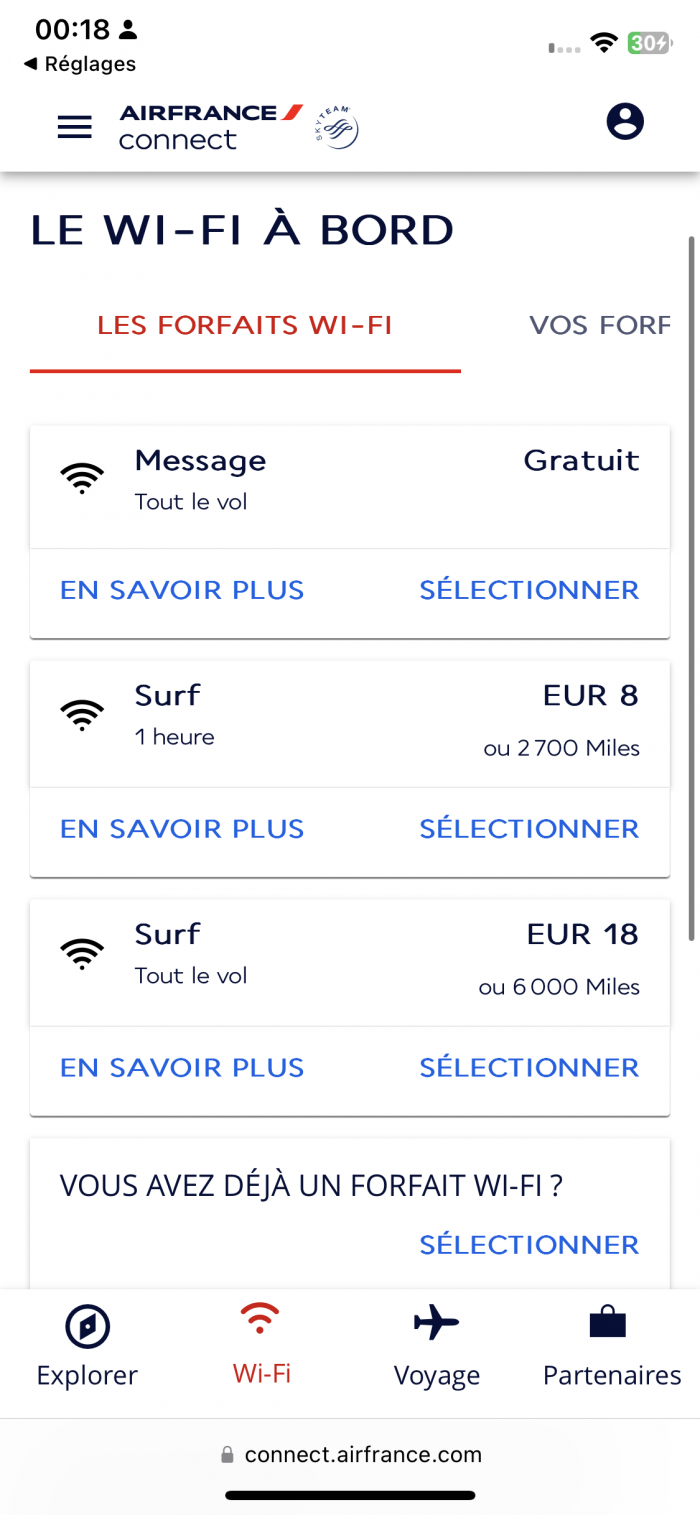Tap the Wi-Fi icon in bottom navigation
This screenshot has width=700, height=1515.
262,1319
